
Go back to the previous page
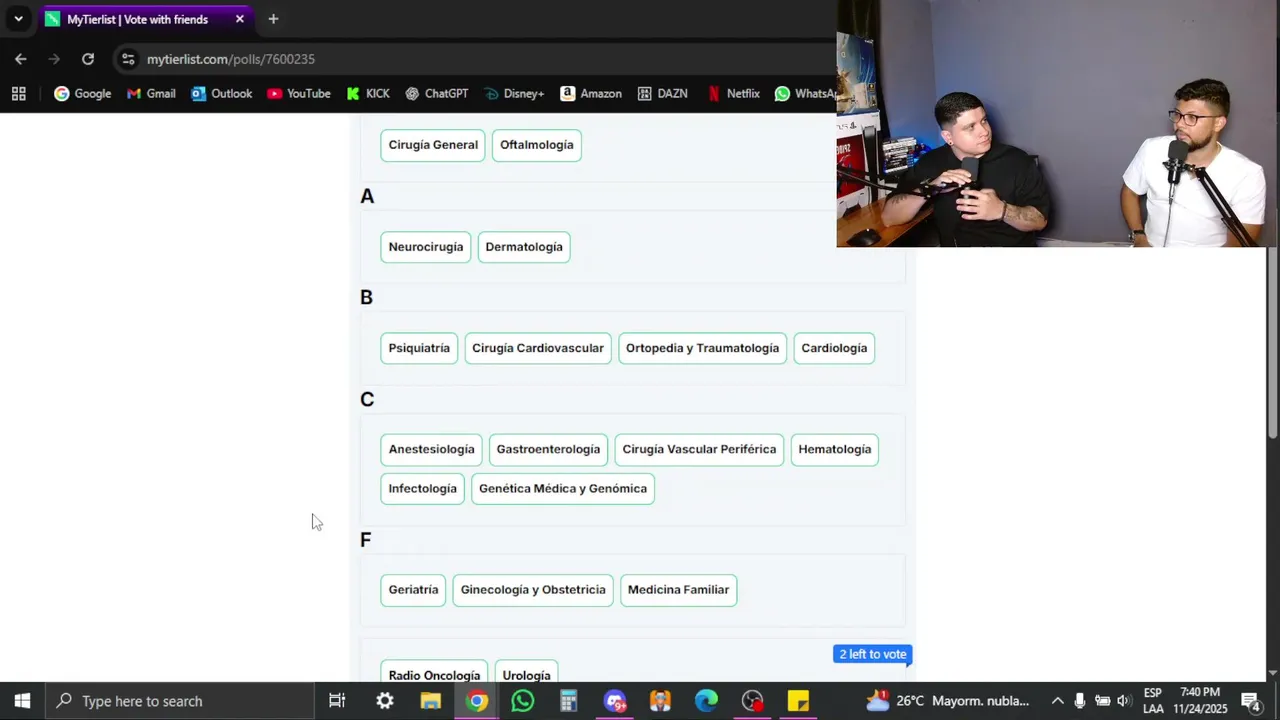tap(21, 59)
